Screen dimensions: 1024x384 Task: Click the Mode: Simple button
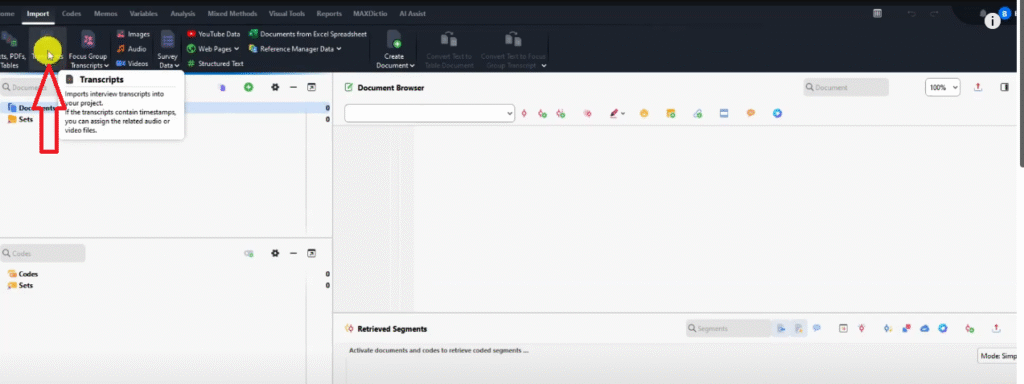(998, 356)
